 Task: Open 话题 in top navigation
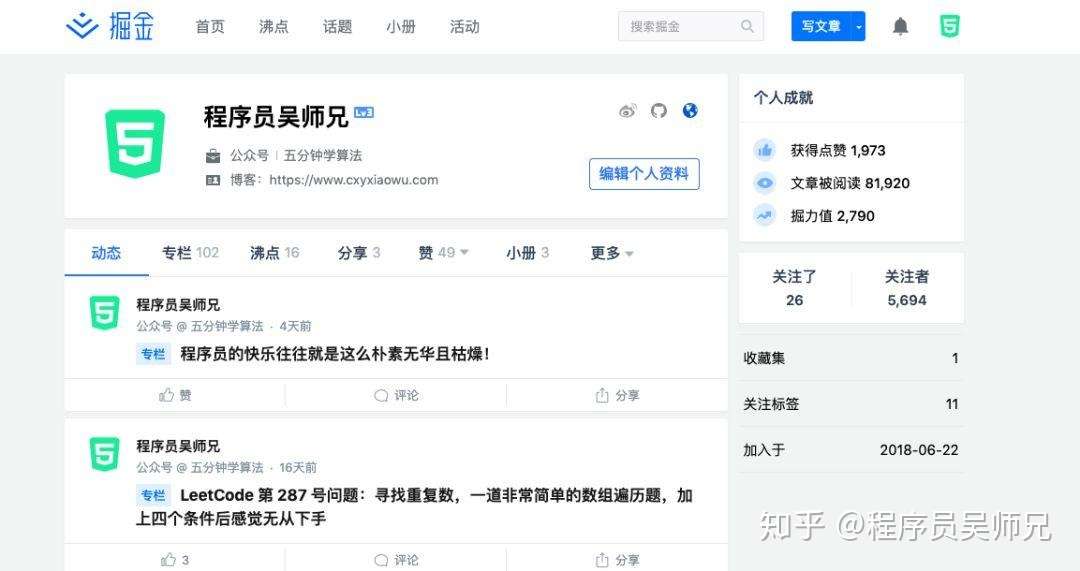338,27
